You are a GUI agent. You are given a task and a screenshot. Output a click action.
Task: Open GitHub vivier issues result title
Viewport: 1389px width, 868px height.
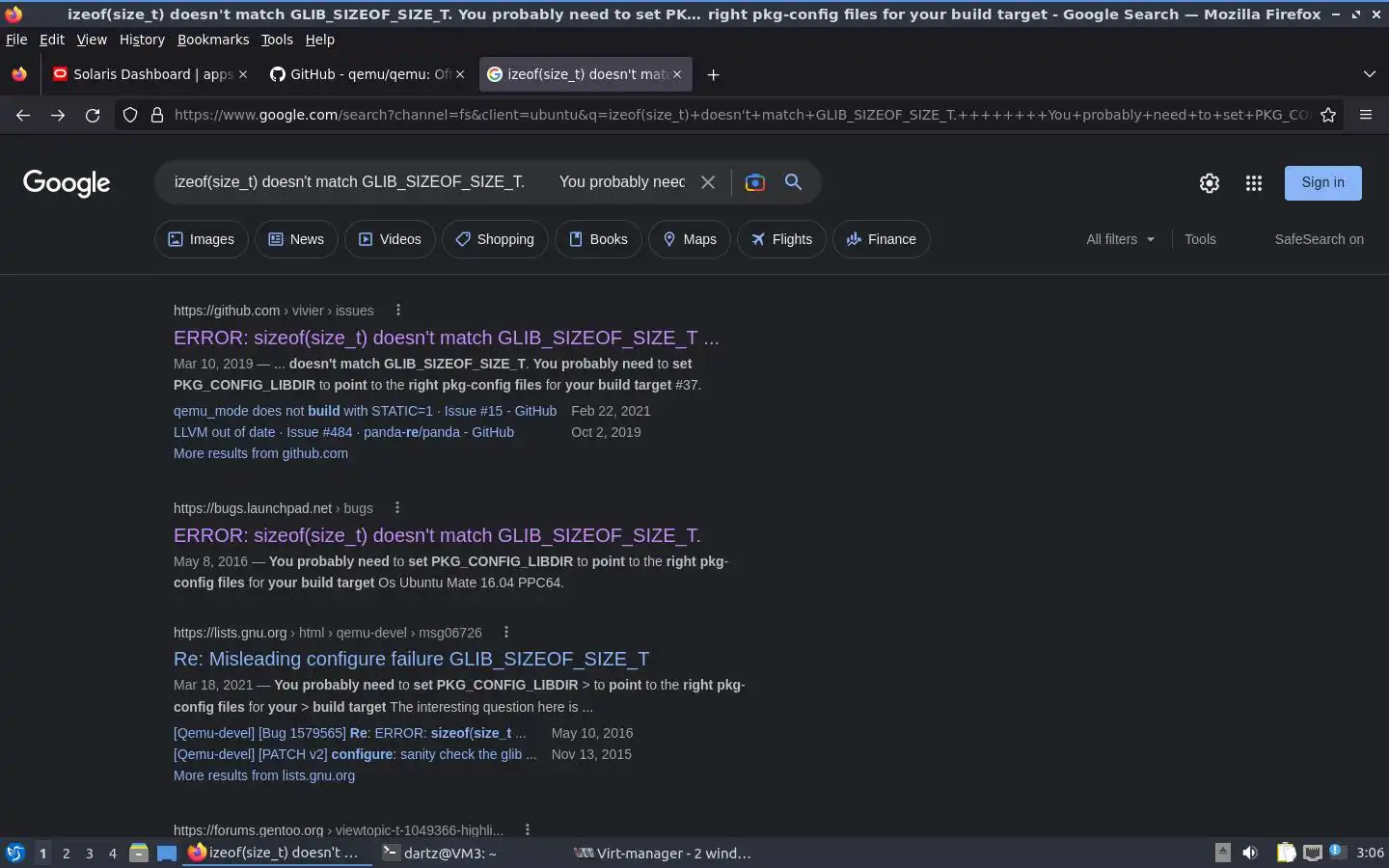pos(446,338)
